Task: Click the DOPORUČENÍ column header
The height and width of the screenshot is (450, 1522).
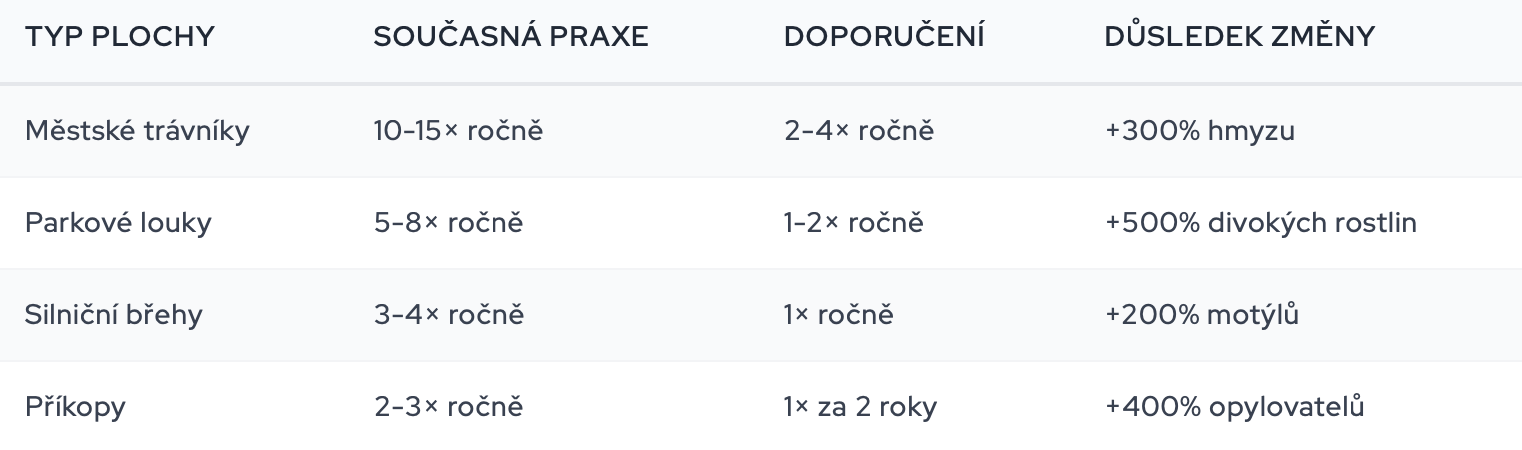Action: (x=884, y=37)
